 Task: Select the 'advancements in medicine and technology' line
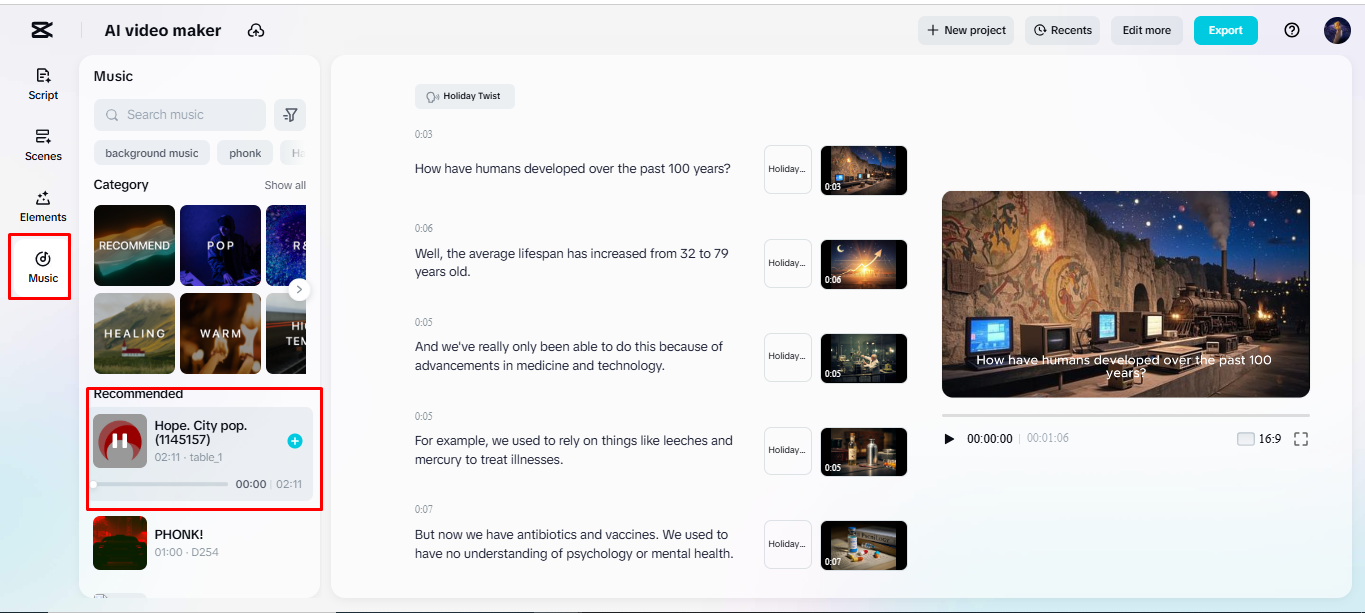(569, 356)
